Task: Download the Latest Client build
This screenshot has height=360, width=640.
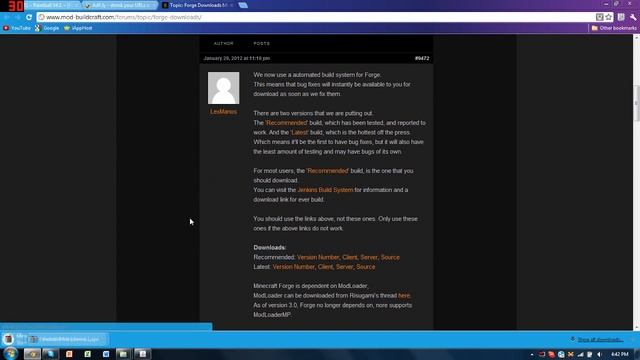Action: [x=325, y=267]
